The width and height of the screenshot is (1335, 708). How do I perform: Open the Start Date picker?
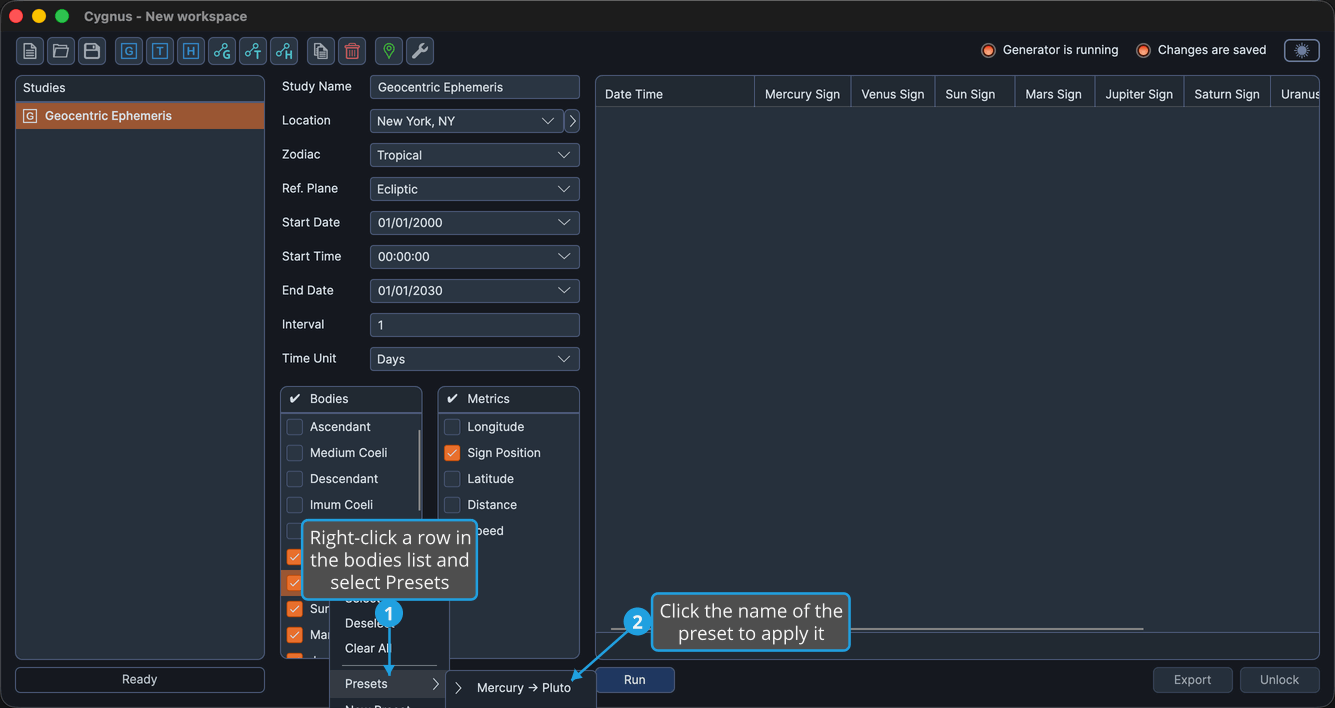(x=475, y=223)
